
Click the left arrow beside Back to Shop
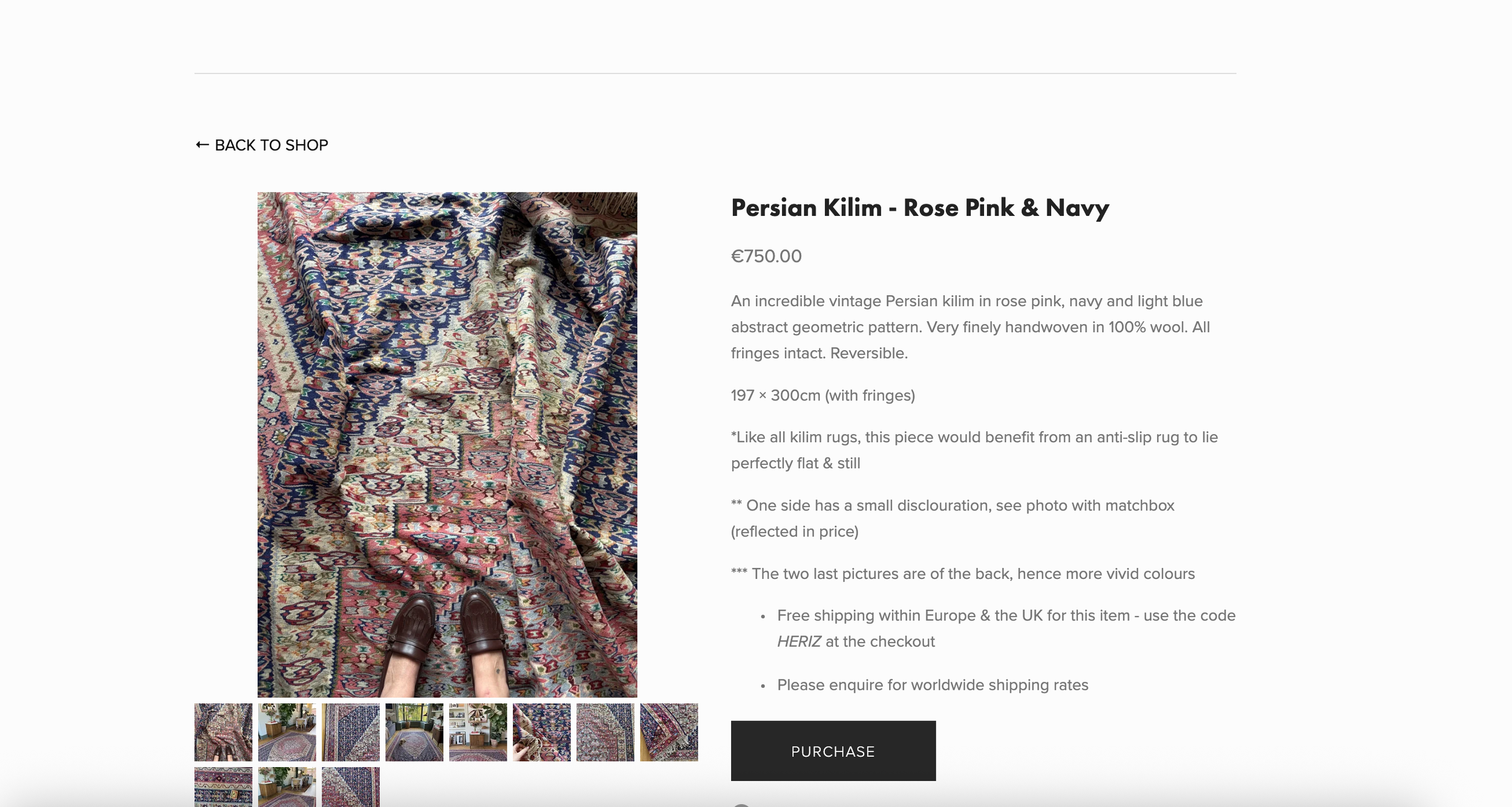[203, 145]
